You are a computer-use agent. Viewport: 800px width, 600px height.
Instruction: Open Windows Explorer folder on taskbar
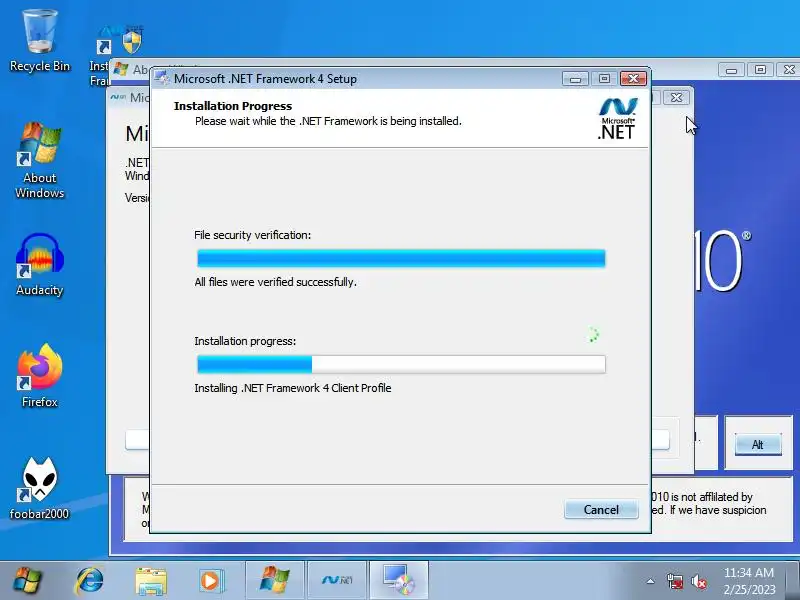[151, 581]
